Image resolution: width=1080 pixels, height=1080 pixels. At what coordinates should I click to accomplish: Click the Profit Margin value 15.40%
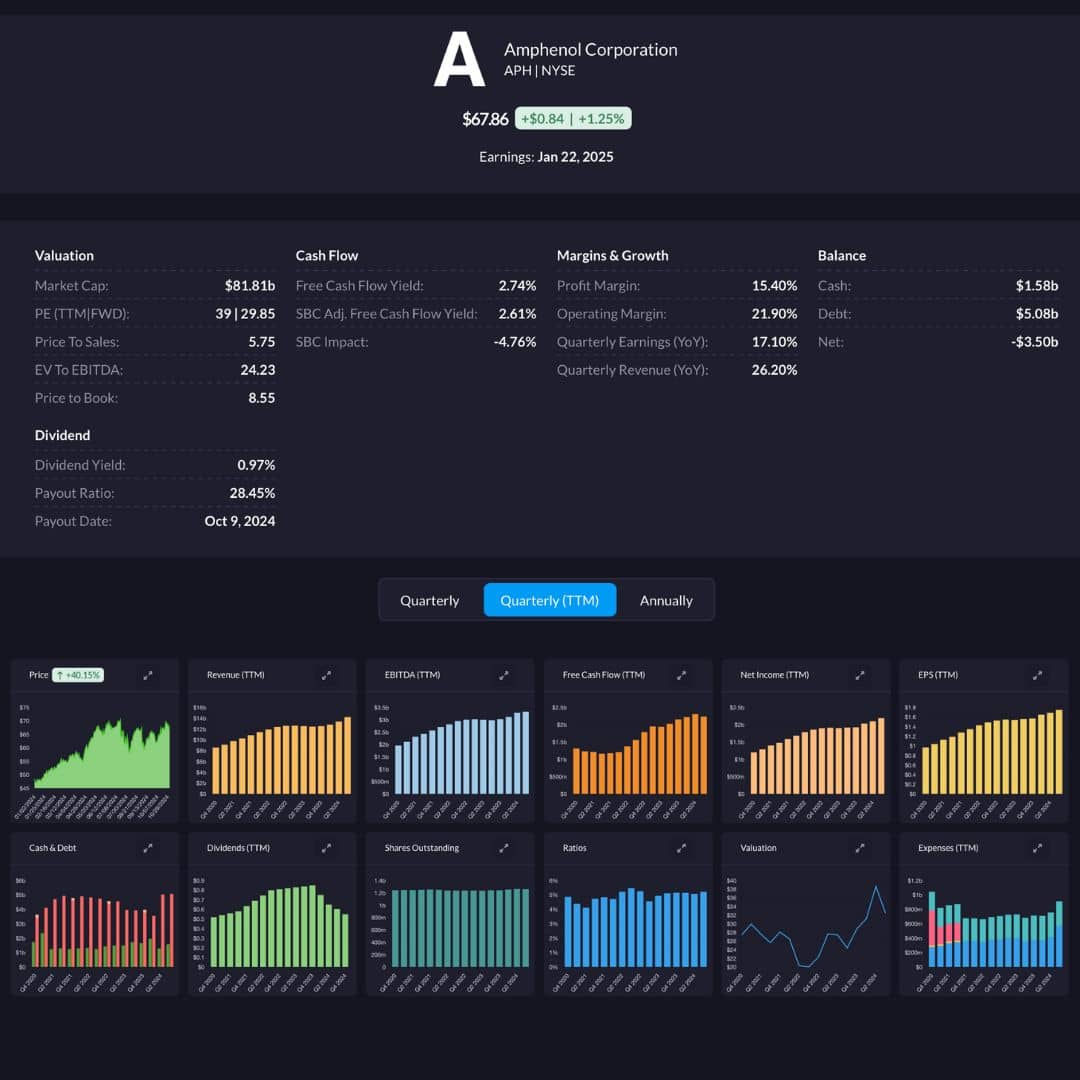click(774, 286)
